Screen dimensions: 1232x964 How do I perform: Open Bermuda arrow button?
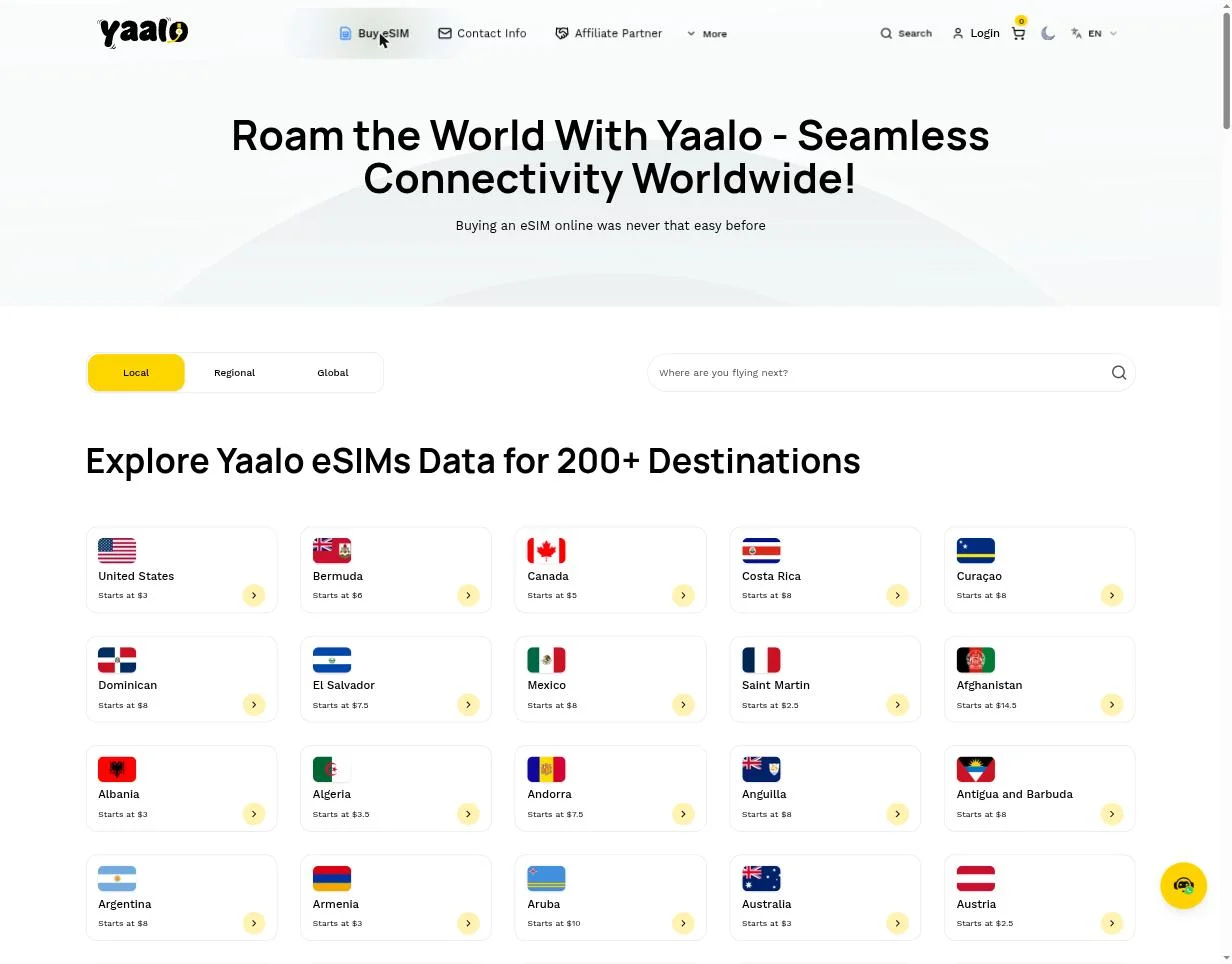(x=468, y=595)
